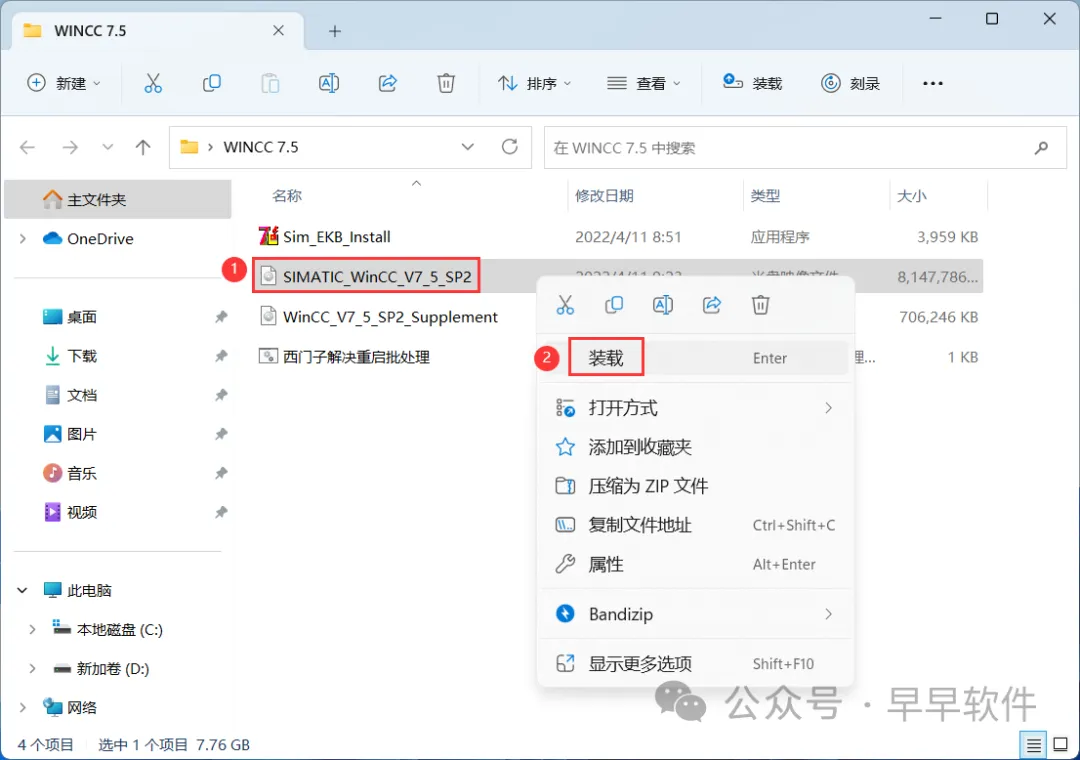Click the magnifier search icon
This screenshot has width=1080, height=760.
point(1041,147)
